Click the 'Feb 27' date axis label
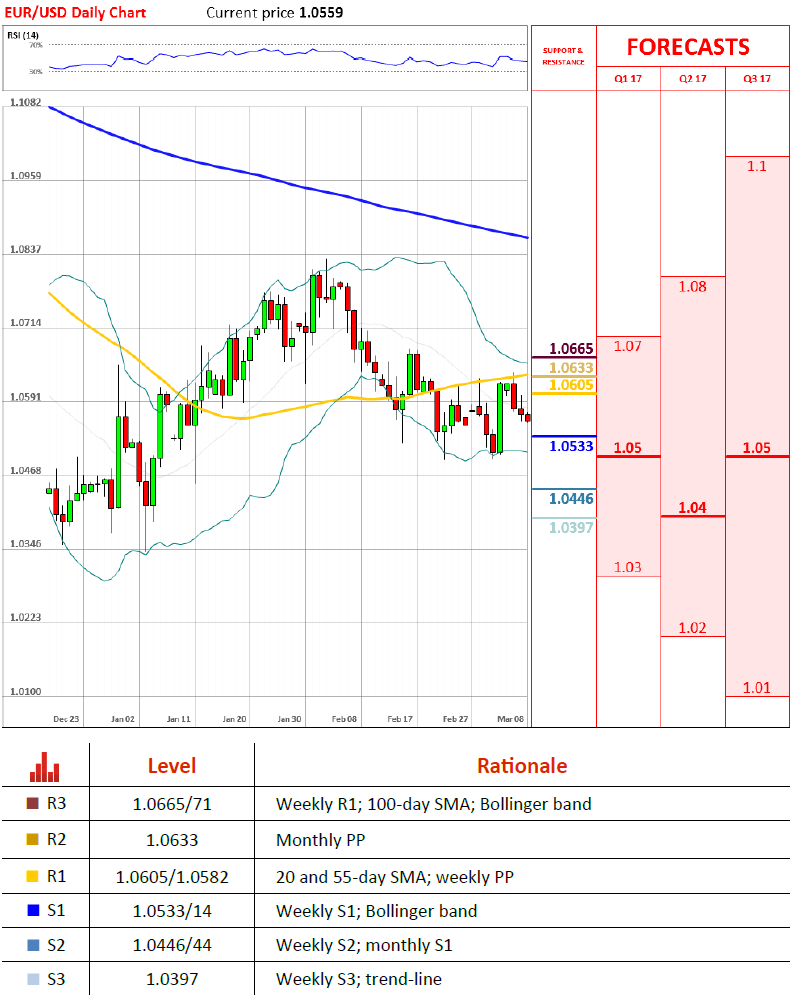 pos(456,719)
